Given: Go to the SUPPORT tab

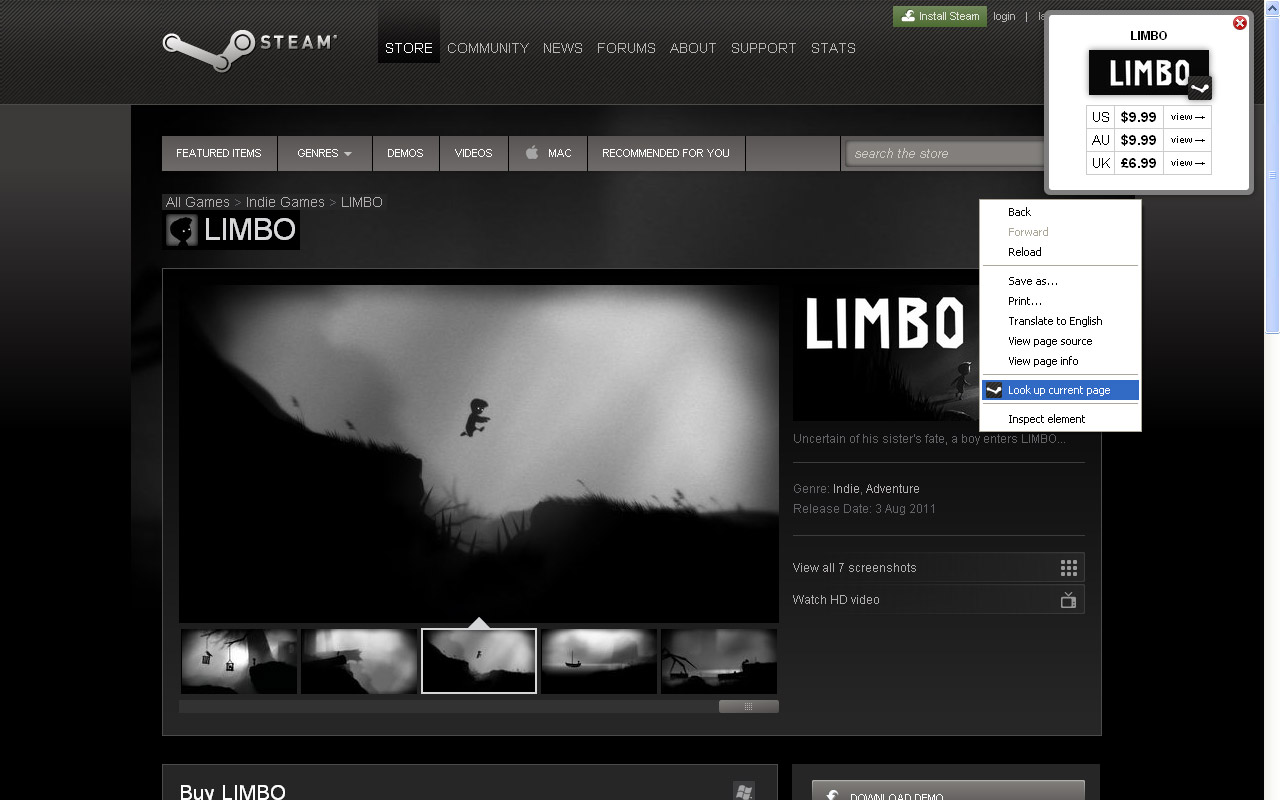Looking at the screenshot, I should click(x=764, y=48).
